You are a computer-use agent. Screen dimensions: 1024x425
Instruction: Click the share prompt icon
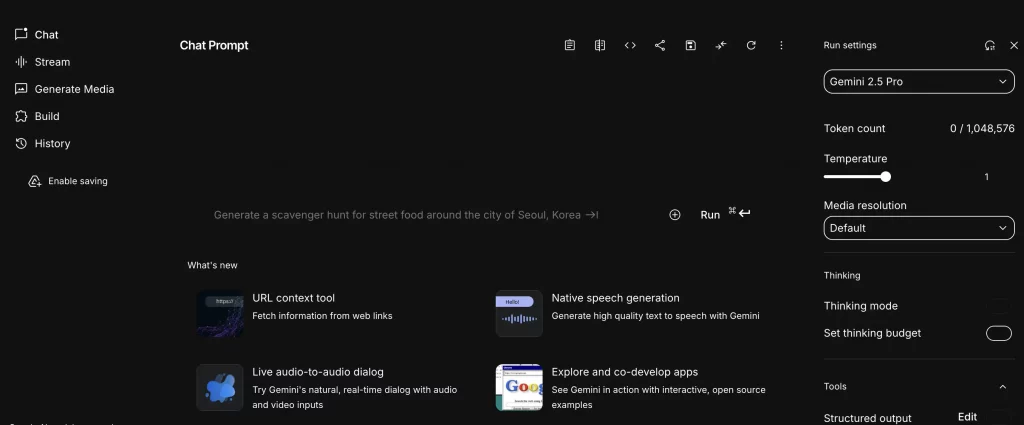(x=660, y=45)
